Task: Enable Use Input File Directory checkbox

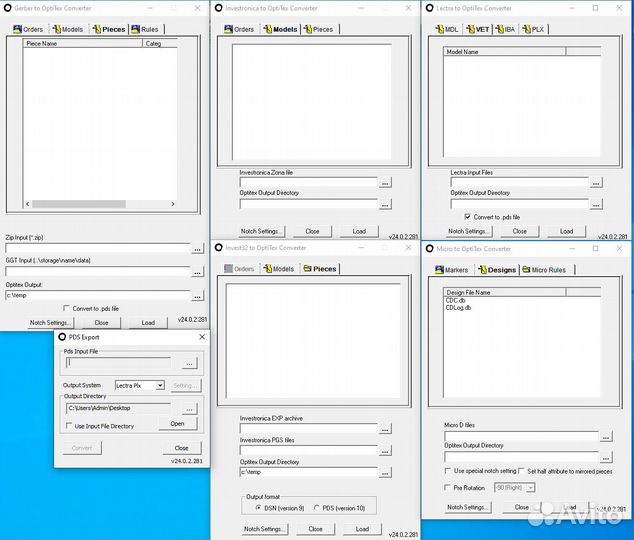Action: point(69,426)
